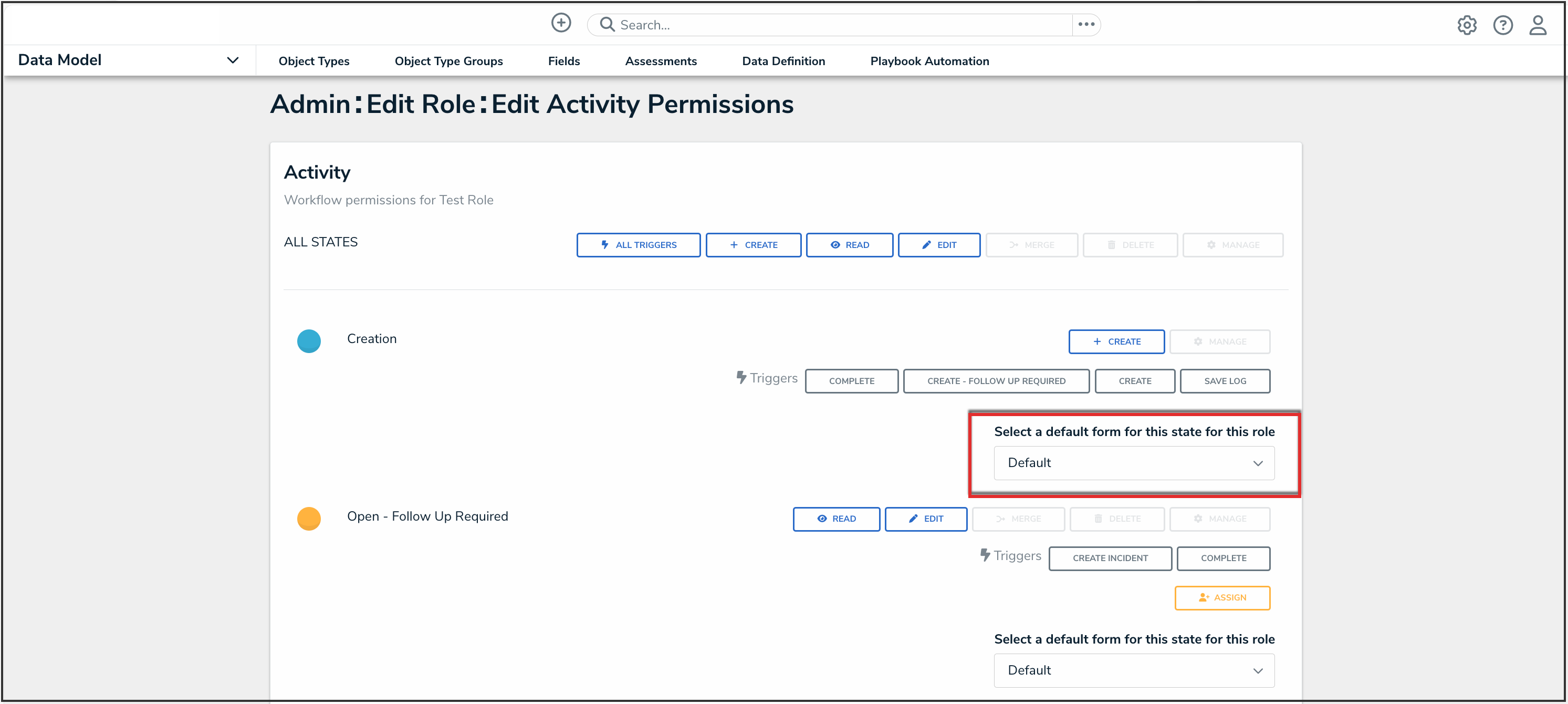Click the blue Creation state color circle
This screenshot has height=704, width=1568.
coord(309,340)
